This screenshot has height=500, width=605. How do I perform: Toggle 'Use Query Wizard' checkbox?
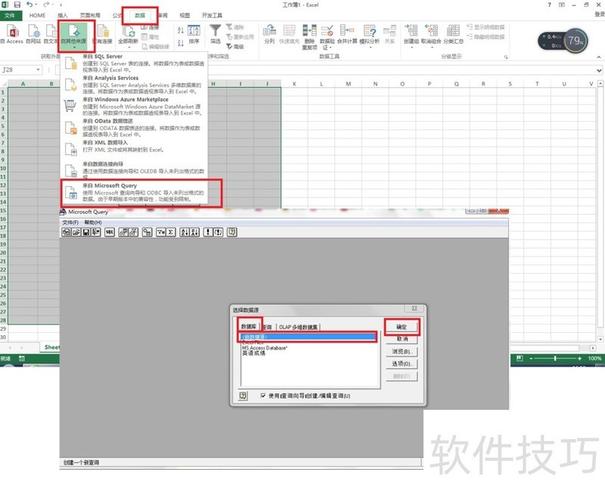263,395
